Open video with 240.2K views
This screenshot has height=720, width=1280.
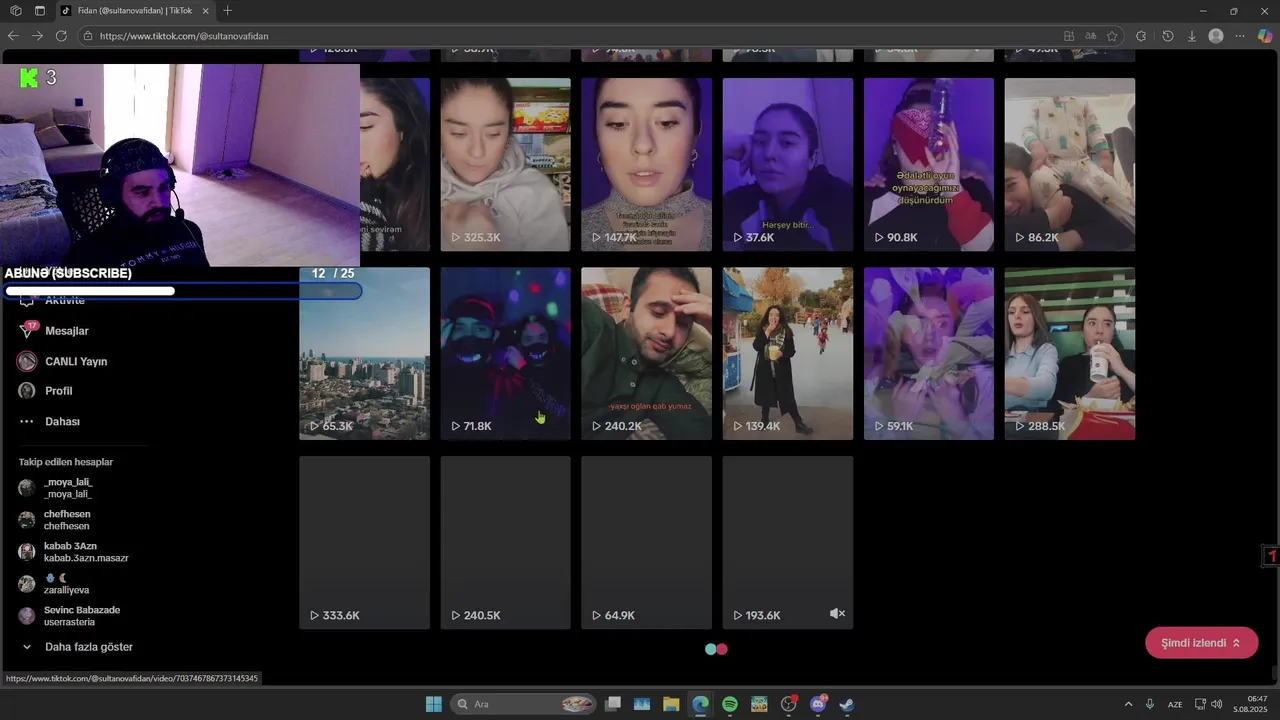click(647, 354)
